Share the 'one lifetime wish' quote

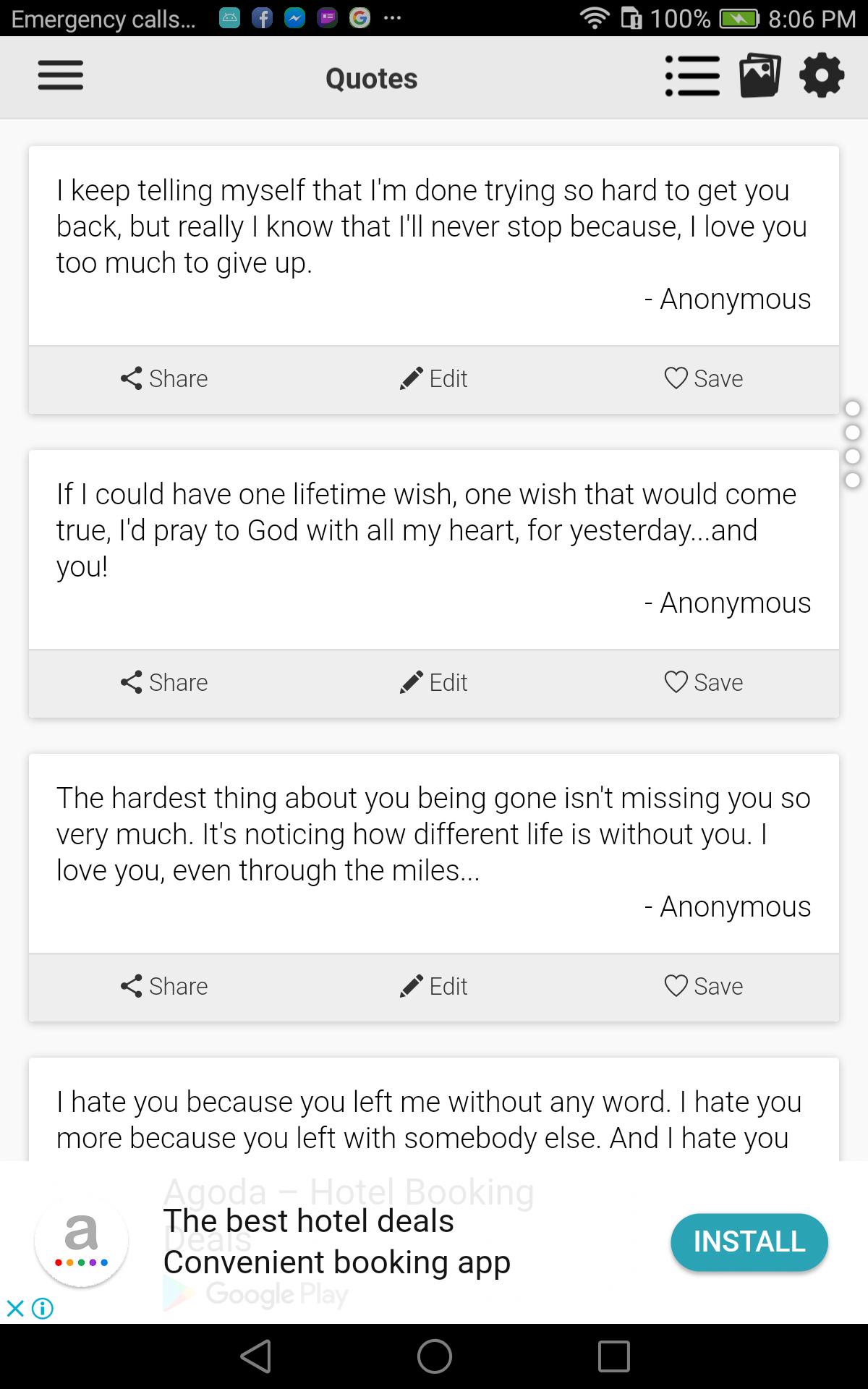164,682
